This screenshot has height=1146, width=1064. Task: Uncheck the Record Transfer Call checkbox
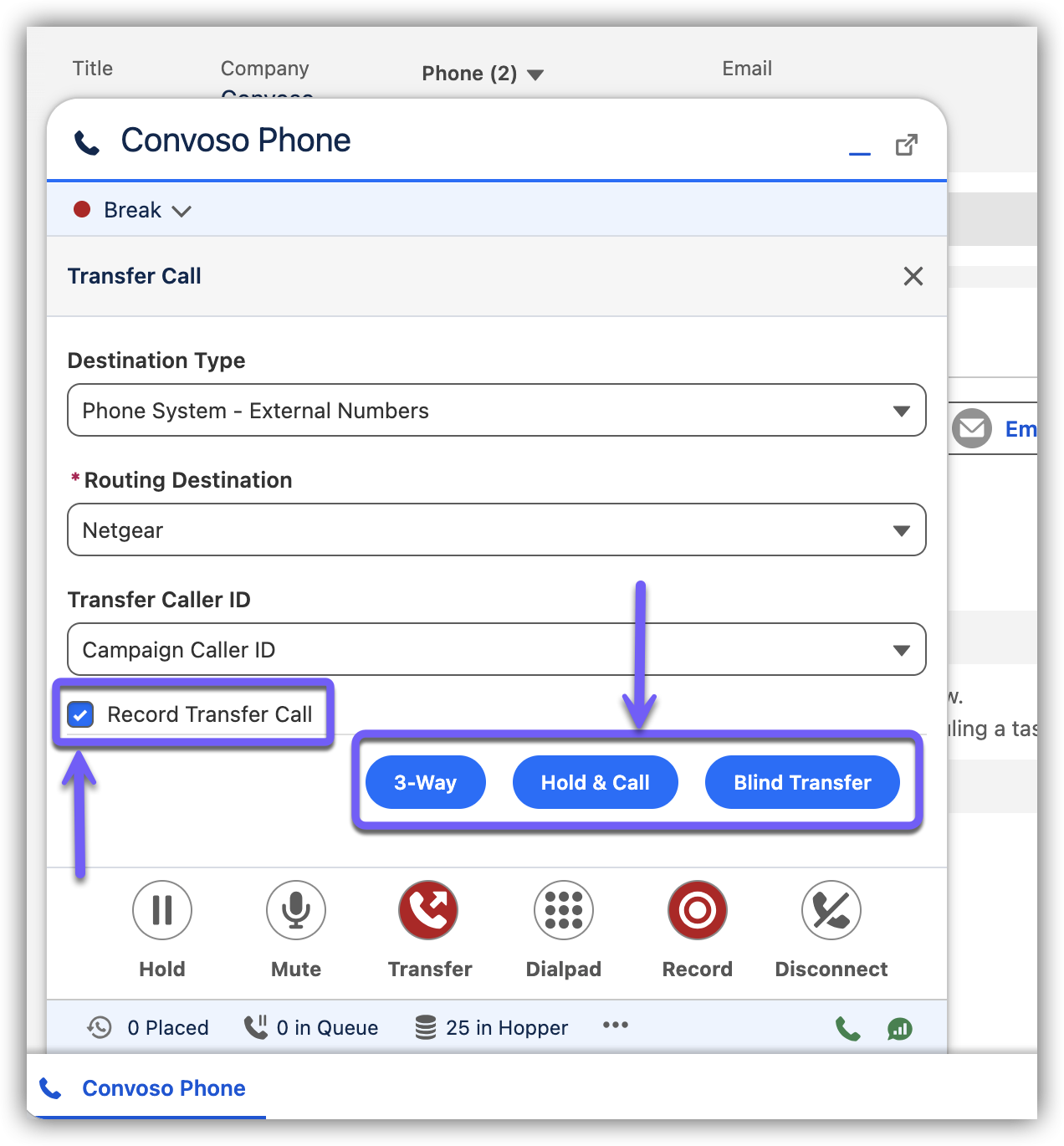tap(81, 715)
